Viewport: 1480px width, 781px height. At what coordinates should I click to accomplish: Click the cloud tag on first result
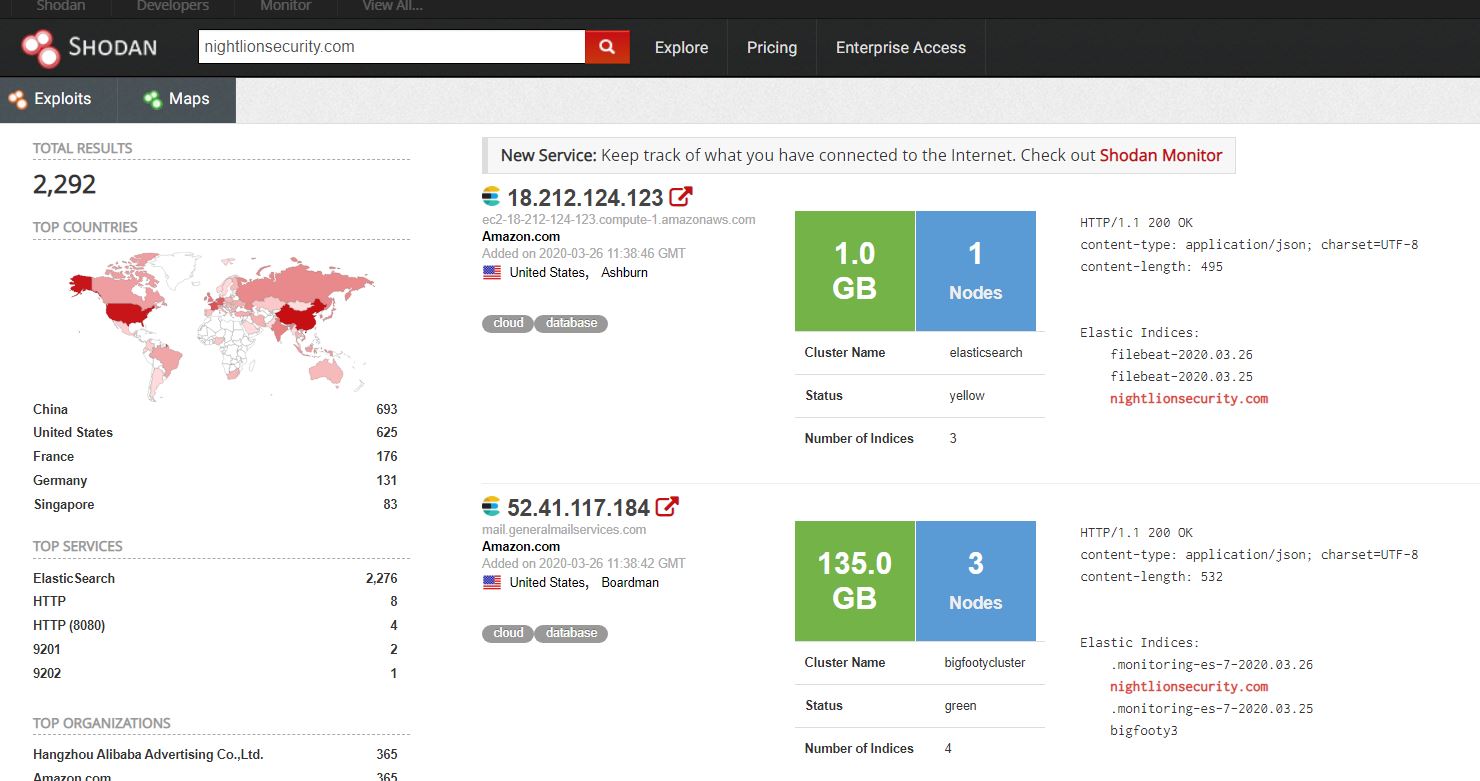[x=508, y=323]
